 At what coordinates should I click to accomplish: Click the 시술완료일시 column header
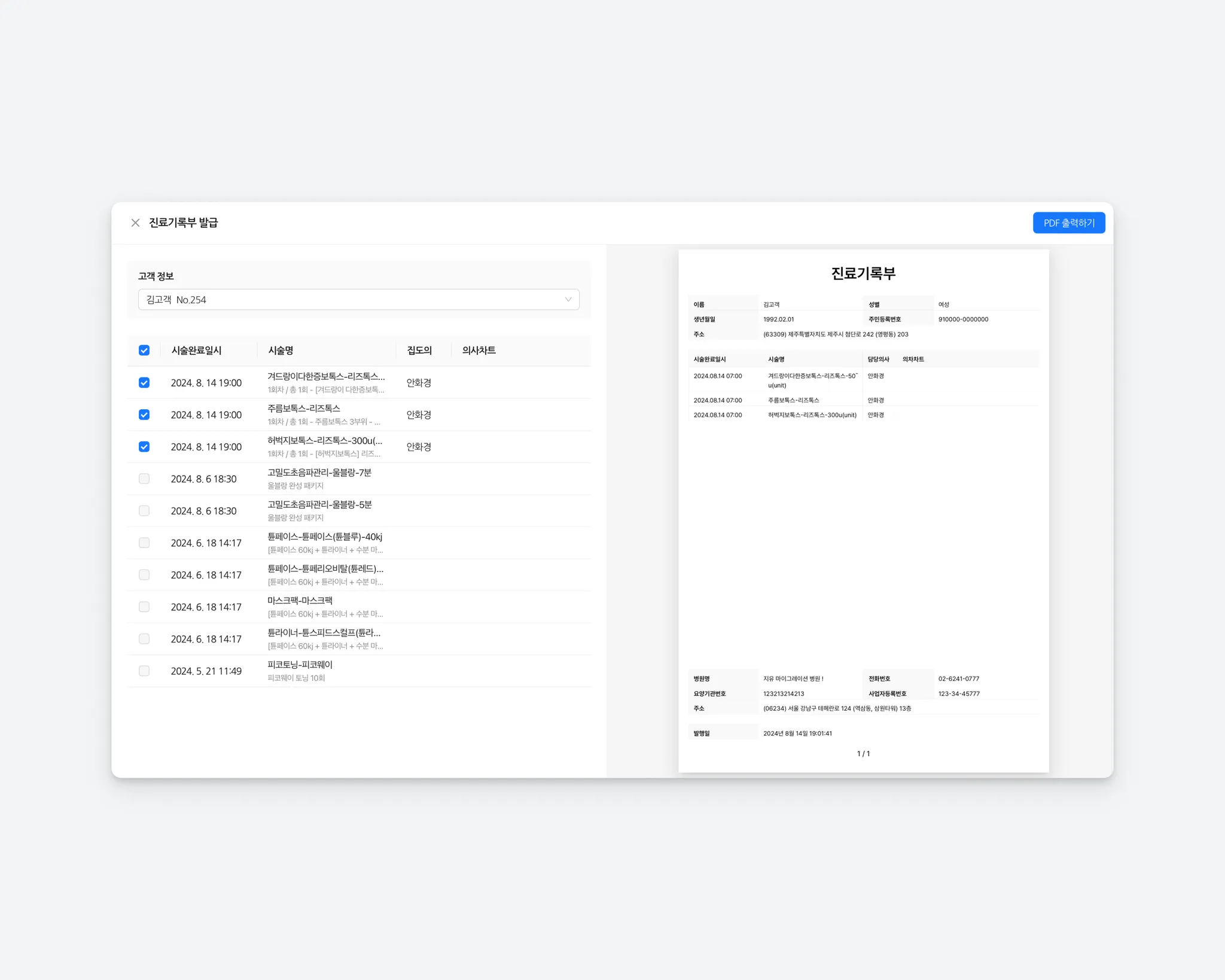(x=196, y=351)
